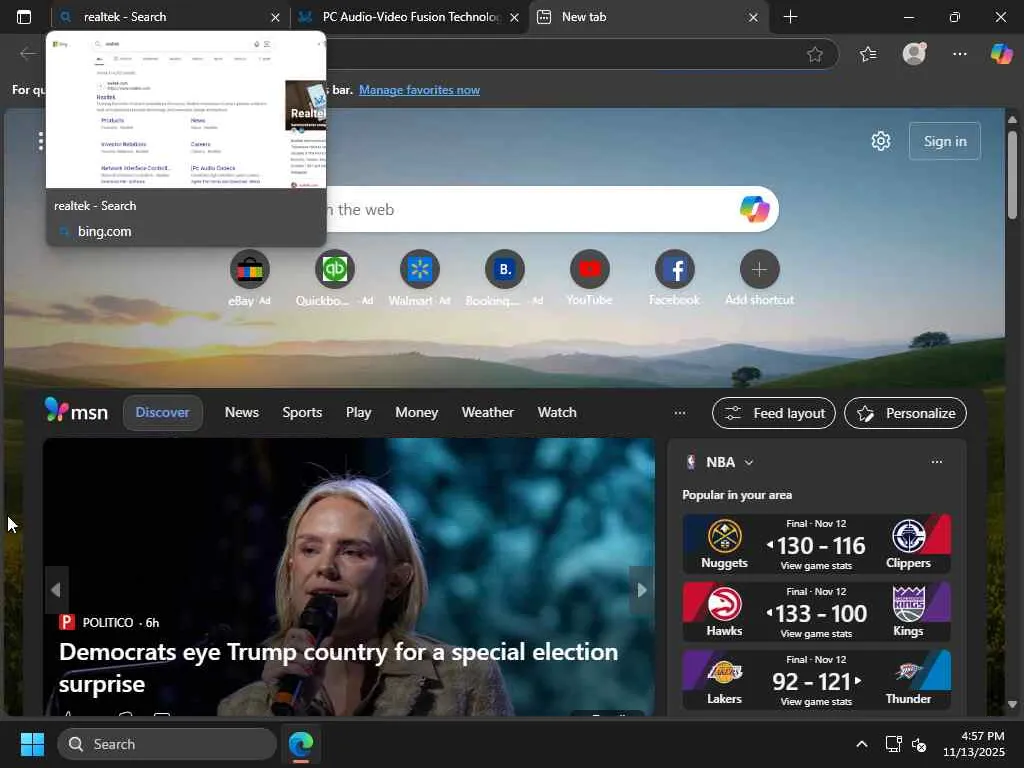This screenshot has height=768, width=1024.
Task: Click the muted volume tray icon
Action: [919, 744]
